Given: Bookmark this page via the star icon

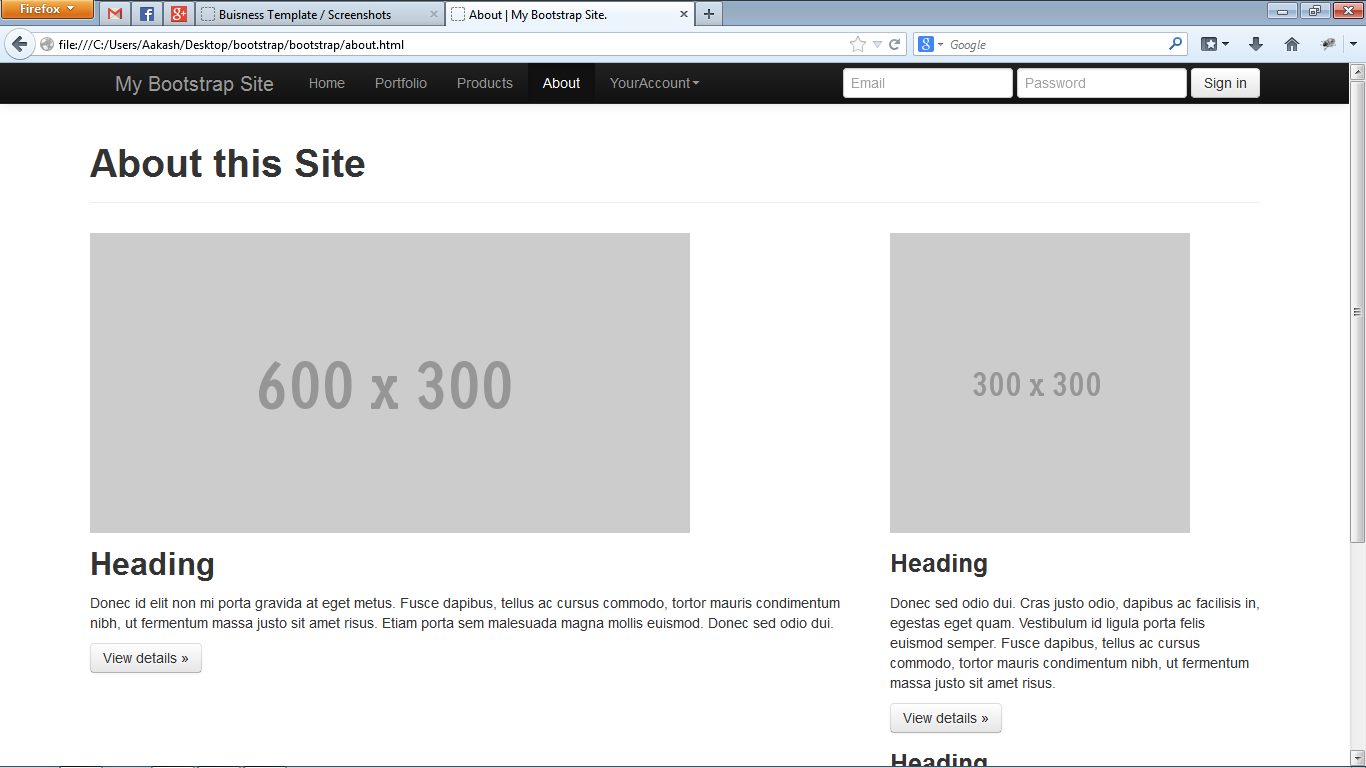Looking at the screenshot, I should coord(856,44).
